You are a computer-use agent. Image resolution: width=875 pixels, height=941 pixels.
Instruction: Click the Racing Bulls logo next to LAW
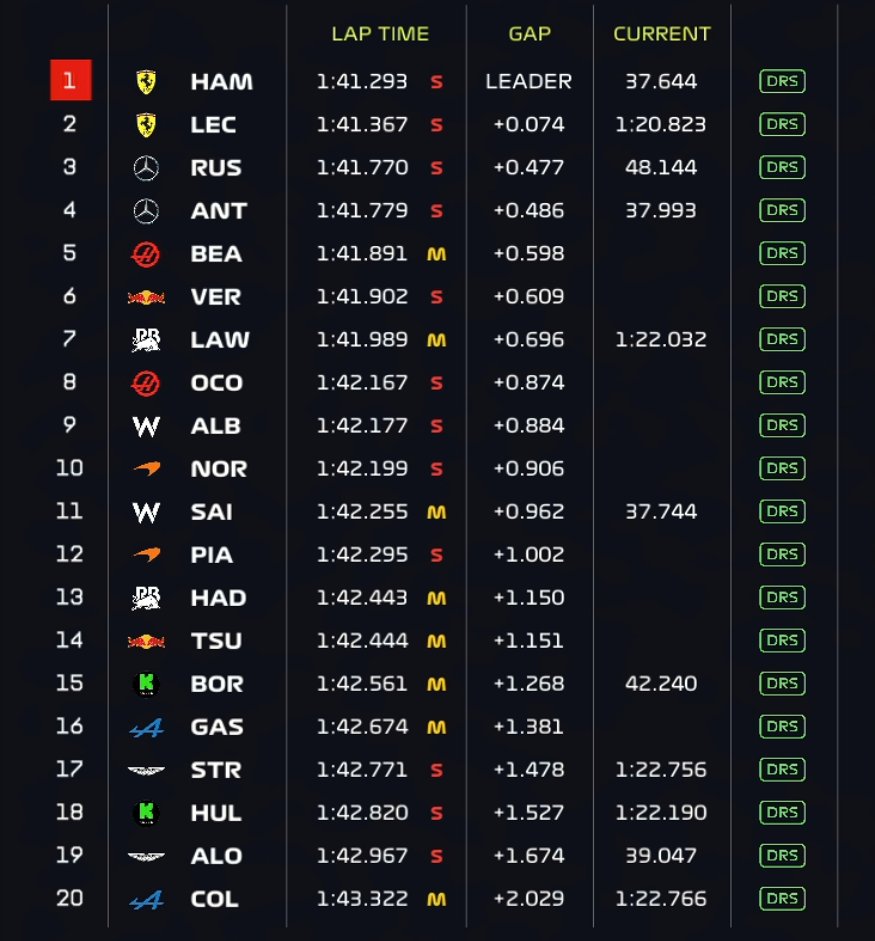(146, 340)
